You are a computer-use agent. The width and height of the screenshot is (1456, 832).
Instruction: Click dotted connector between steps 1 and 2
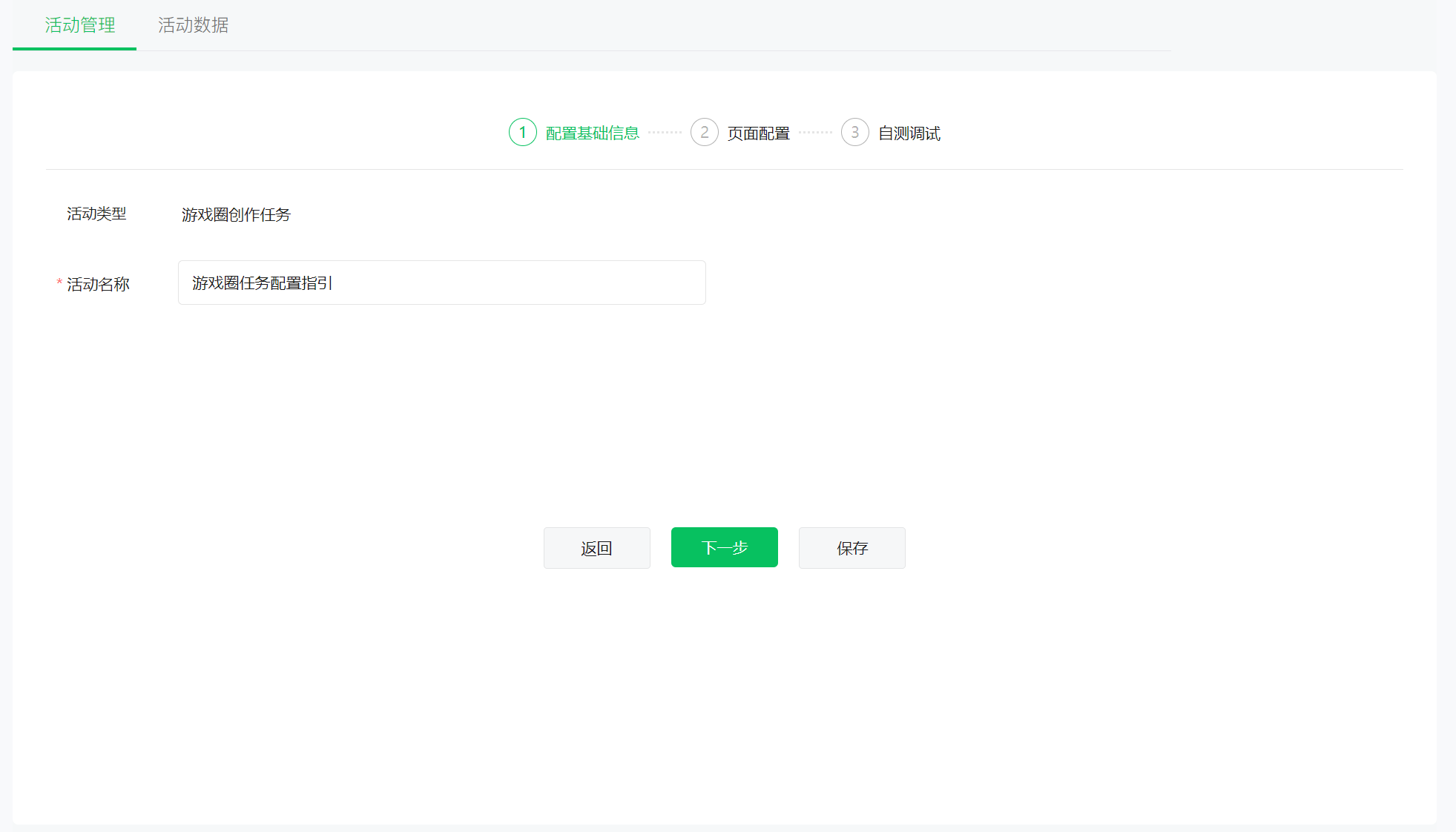(665, 133)
